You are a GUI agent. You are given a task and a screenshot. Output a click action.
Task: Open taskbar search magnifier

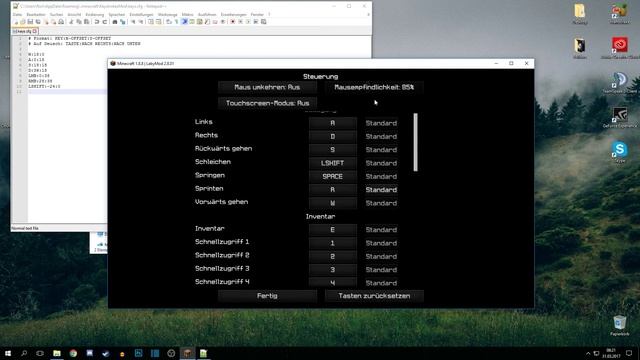(x=24, y=353)
